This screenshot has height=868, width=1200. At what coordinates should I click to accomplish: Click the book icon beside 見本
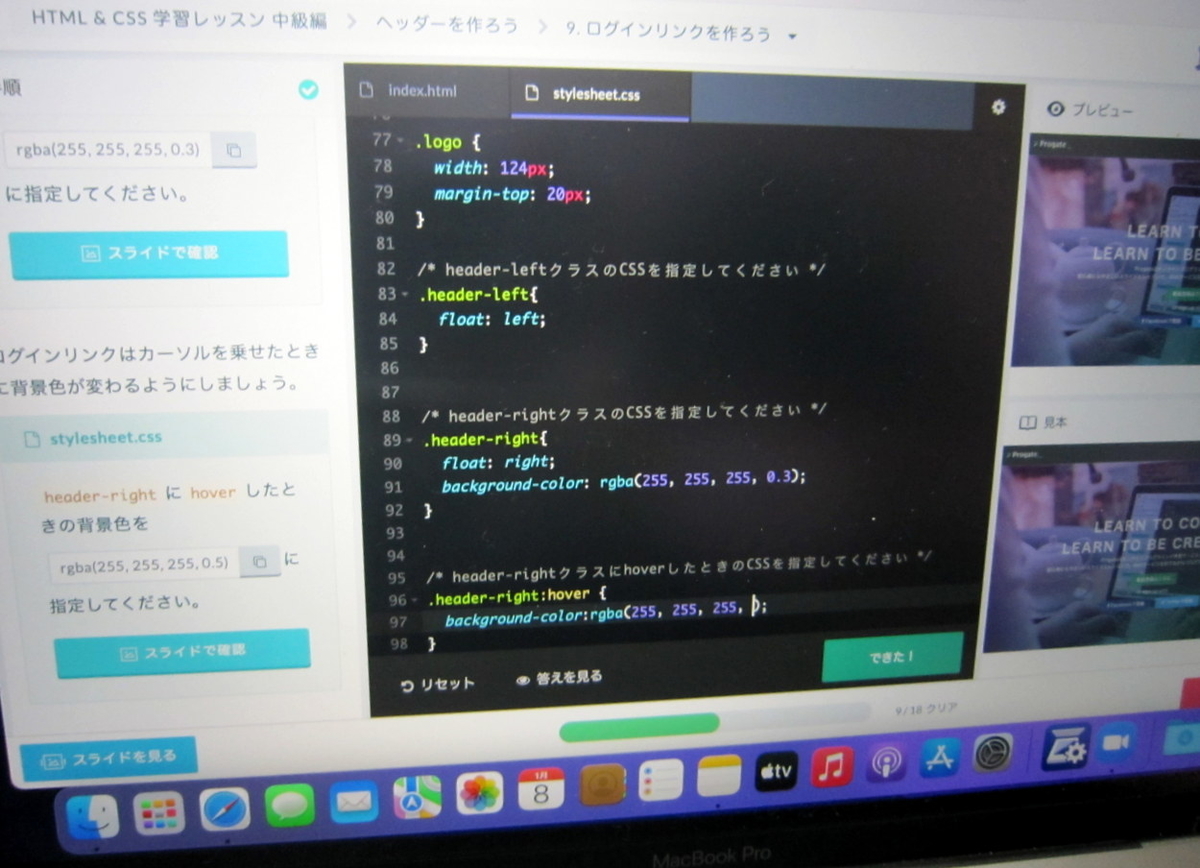[x=1027, y=423]
